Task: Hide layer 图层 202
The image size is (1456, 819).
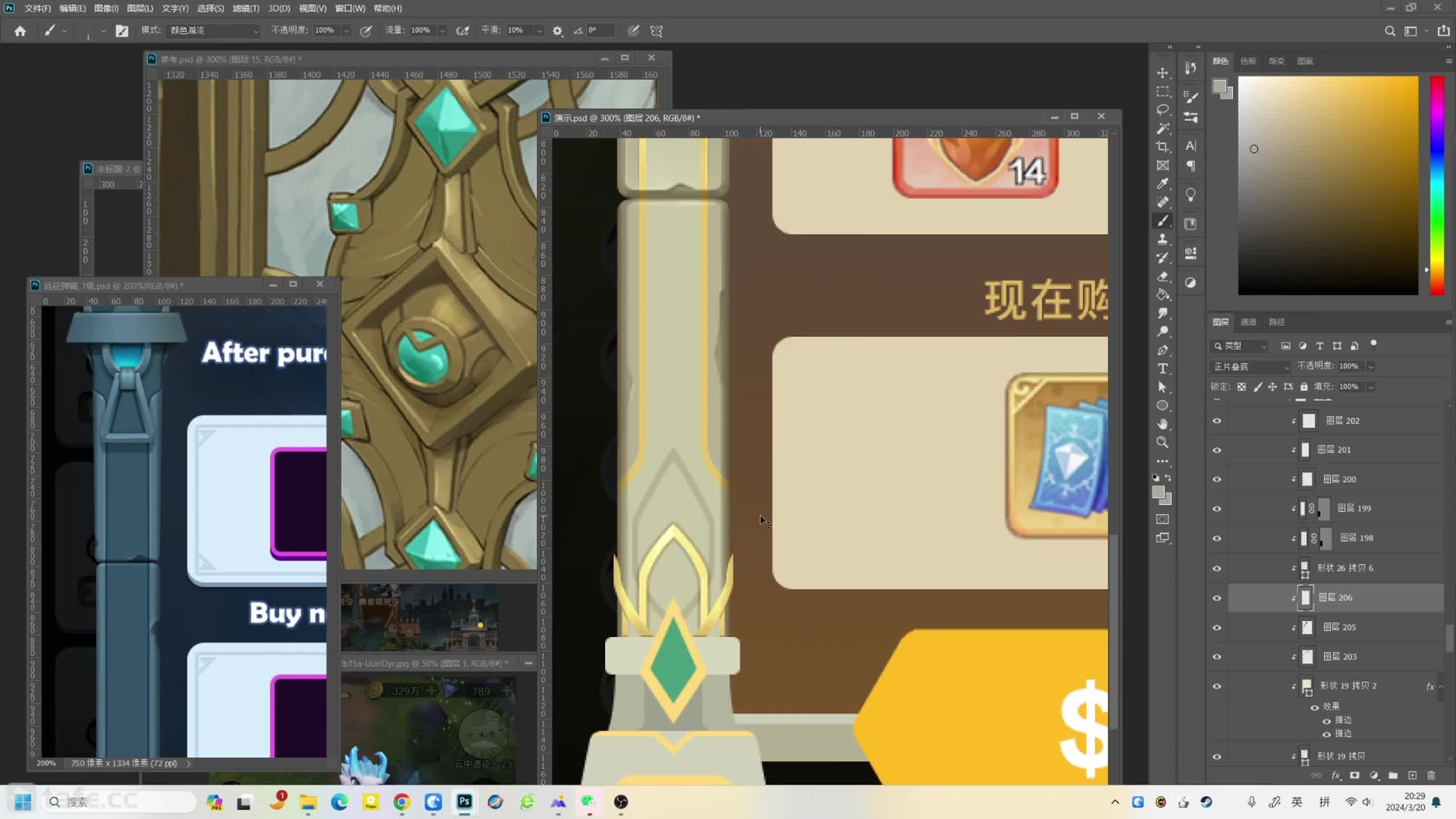Action: click(1217, 421)
